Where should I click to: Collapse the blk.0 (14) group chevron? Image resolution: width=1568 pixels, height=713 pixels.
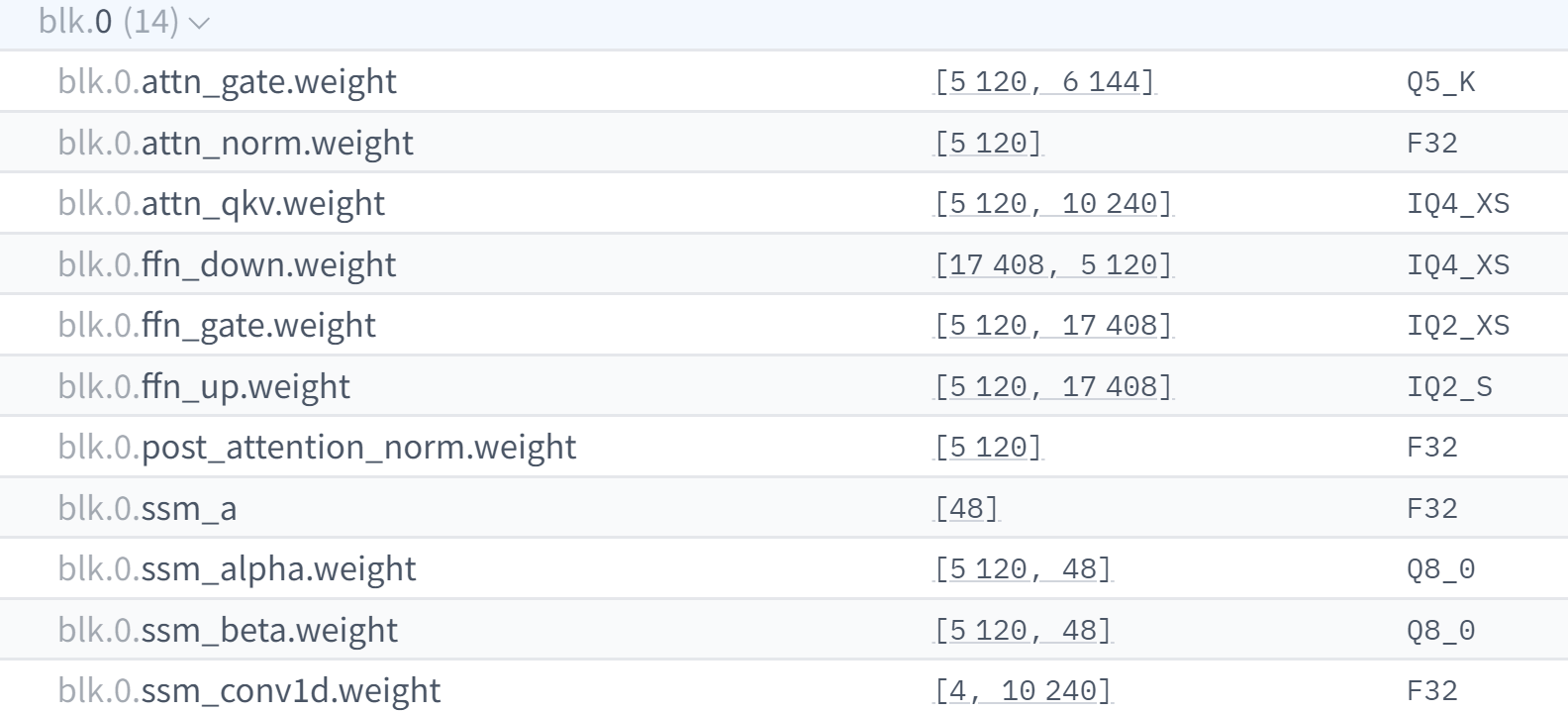pyautogui.click(x=199, y=23)
